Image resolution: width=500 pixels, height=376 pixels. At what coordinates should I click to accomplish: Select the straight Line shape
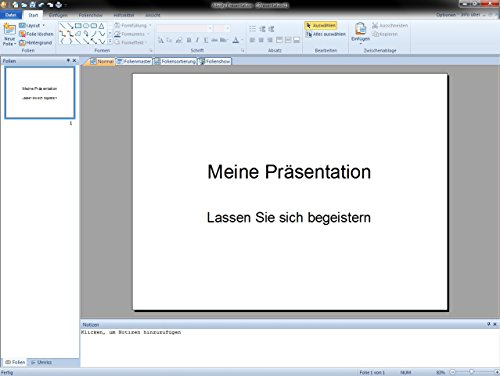(x=62, y=26)
